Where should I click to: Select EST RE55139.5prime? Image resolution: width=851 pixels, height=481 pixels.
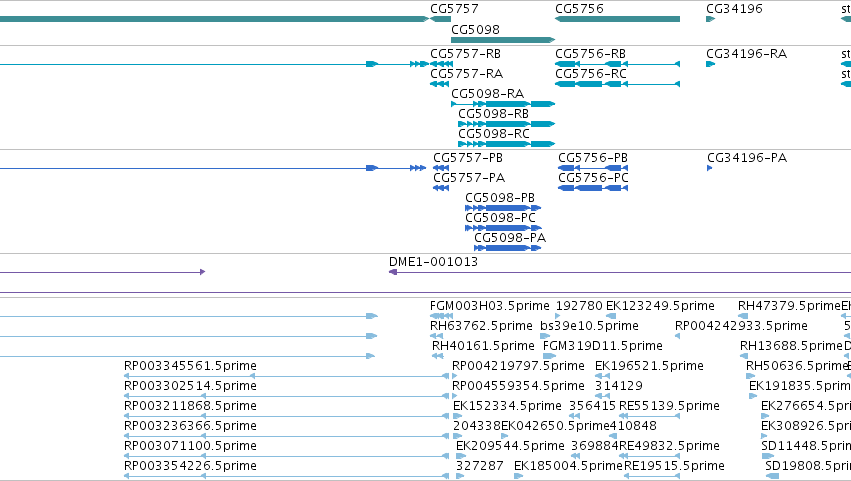[669, 407]
